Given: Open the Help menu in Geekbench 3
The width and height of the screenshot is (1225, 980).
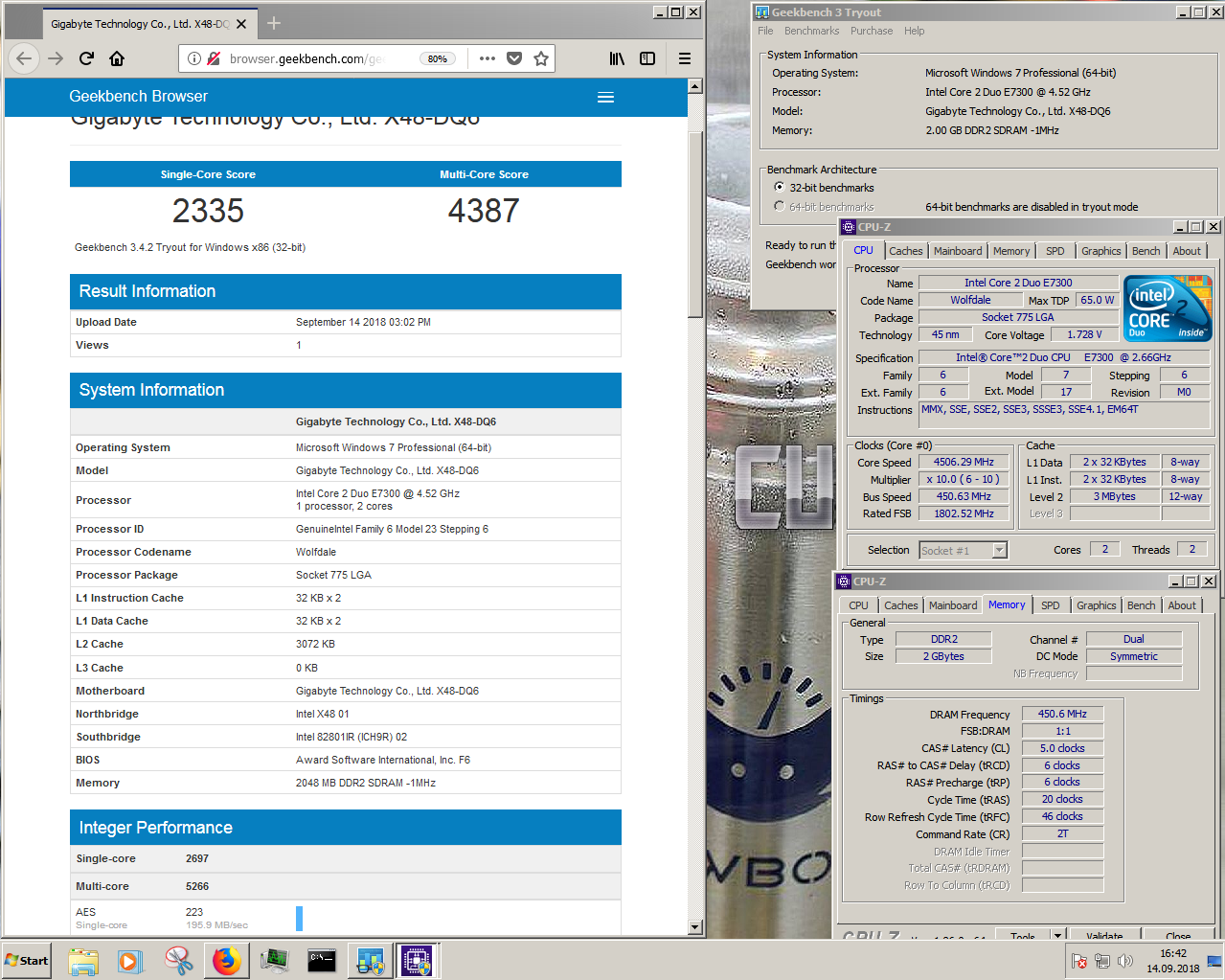Looking at the screenshot, I should pyautogui.click(x=915, y=31).
